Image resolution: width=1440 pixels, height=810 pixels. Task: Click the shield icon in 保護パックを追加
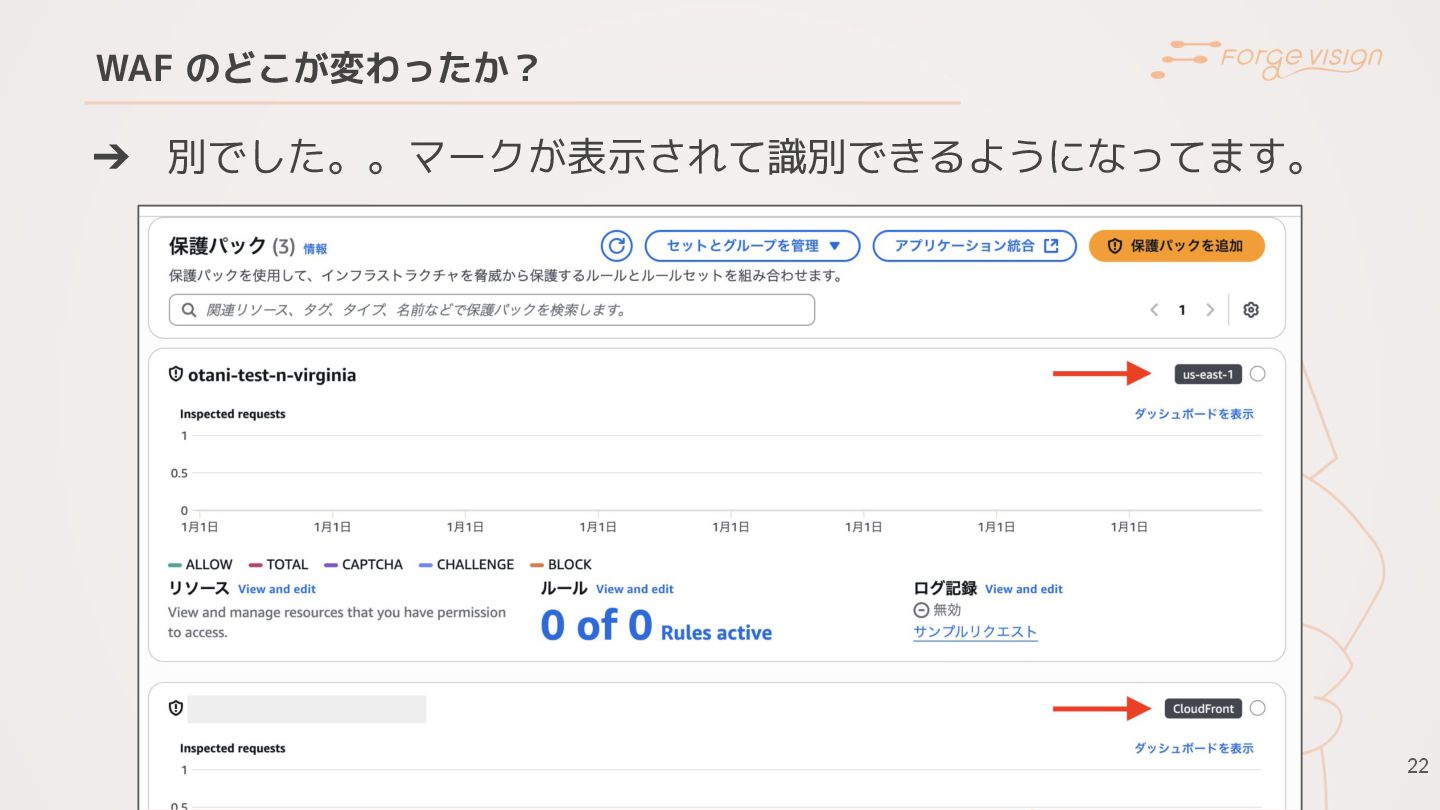(1115, 246)
